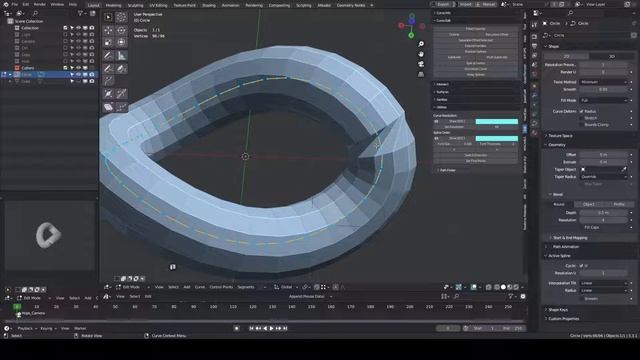Viewport: 640px width, 360px height.
Task: Toggle Smooth checkbox in Active Spline
Action: click(x=581, y=298)
